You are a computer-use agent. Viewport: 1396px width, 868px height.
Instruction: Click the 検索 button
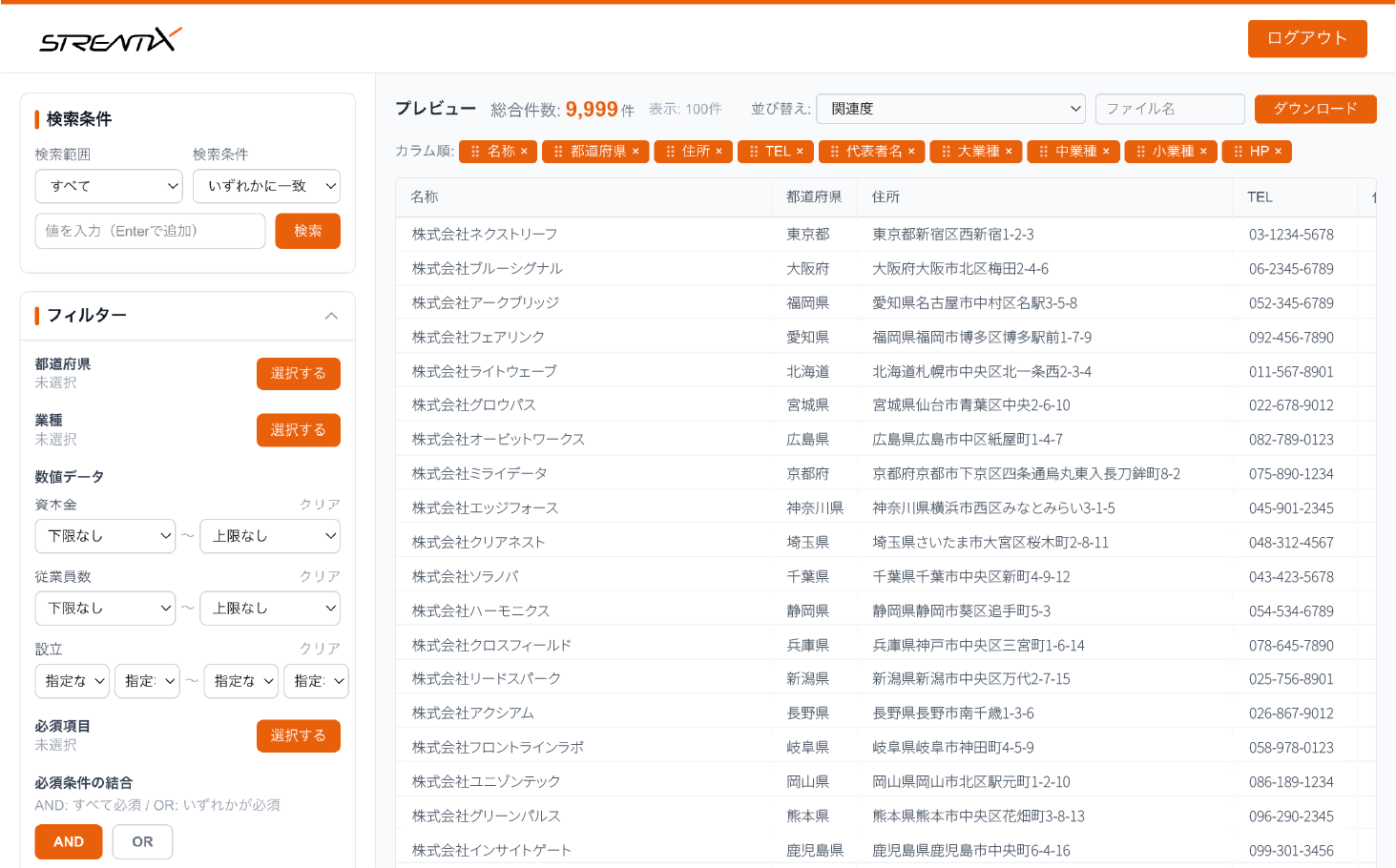coord(308,231)
